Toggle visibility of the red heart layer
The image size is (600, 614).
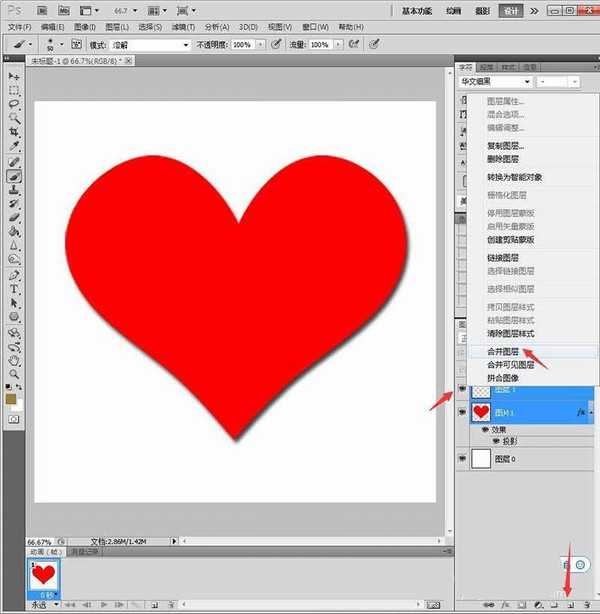[462, 411]
